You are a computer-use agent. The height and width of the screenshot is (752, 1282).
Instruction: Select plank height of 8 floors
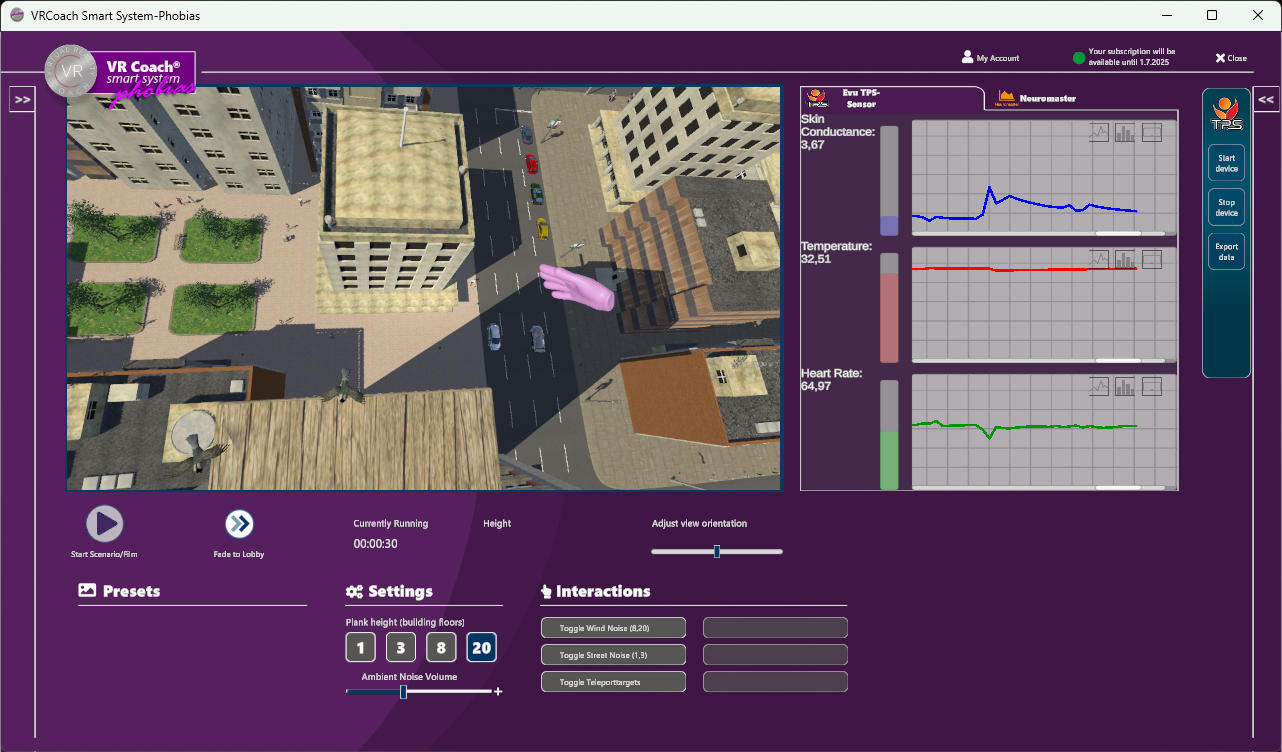[x=441, y=648]
